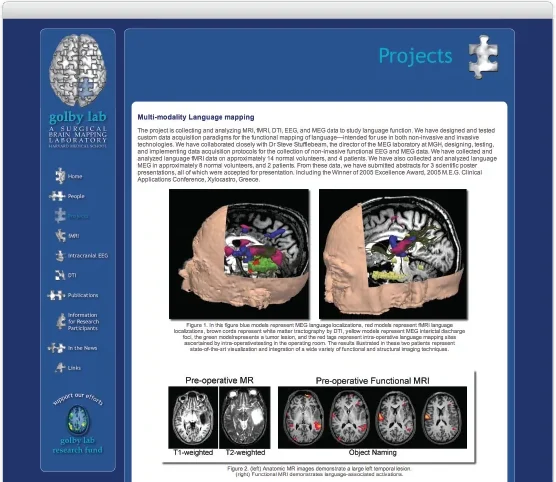
Task: Click the Multi-modality Language mapping heading
Action: pos(196,117)
